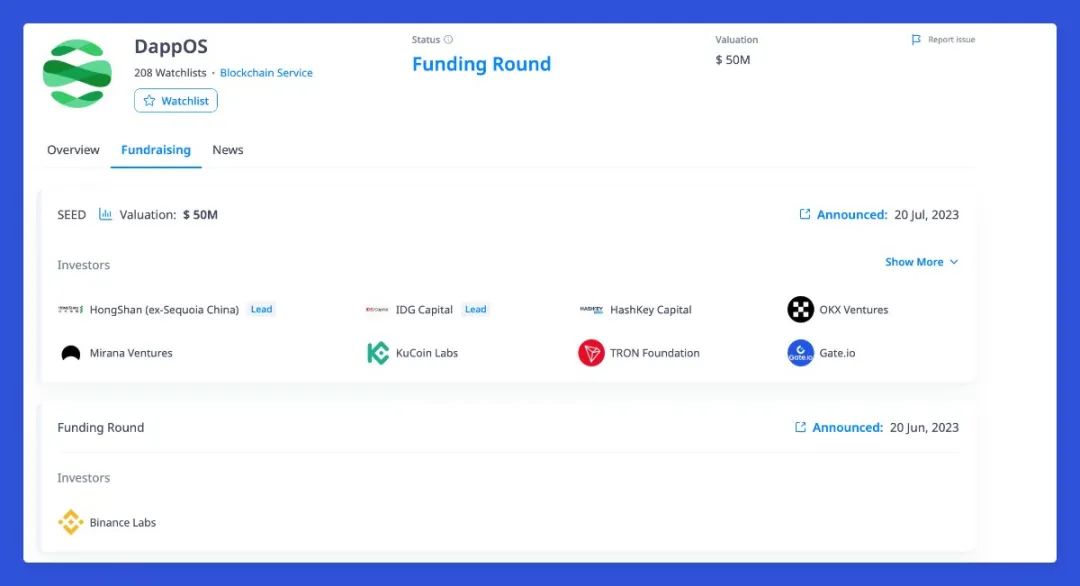Open the Blockchain Service category link

(266, 73)
